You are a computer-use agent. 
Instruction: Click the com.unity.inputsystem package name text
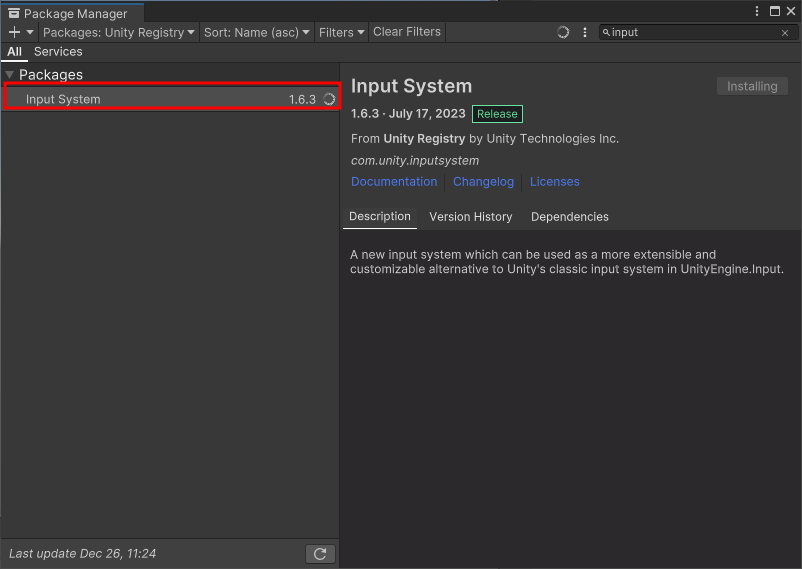point(415,161)
